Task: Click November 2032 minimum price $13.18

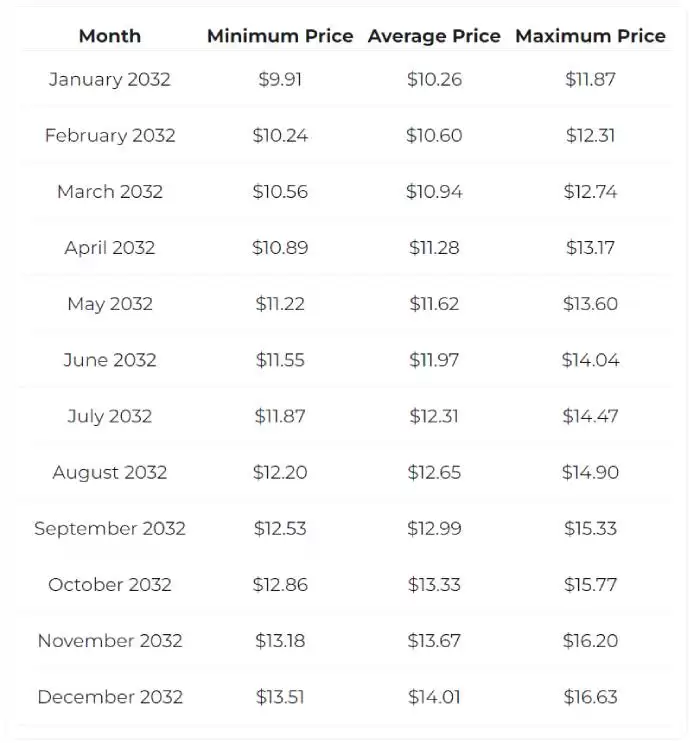Action: pos(280,641)
